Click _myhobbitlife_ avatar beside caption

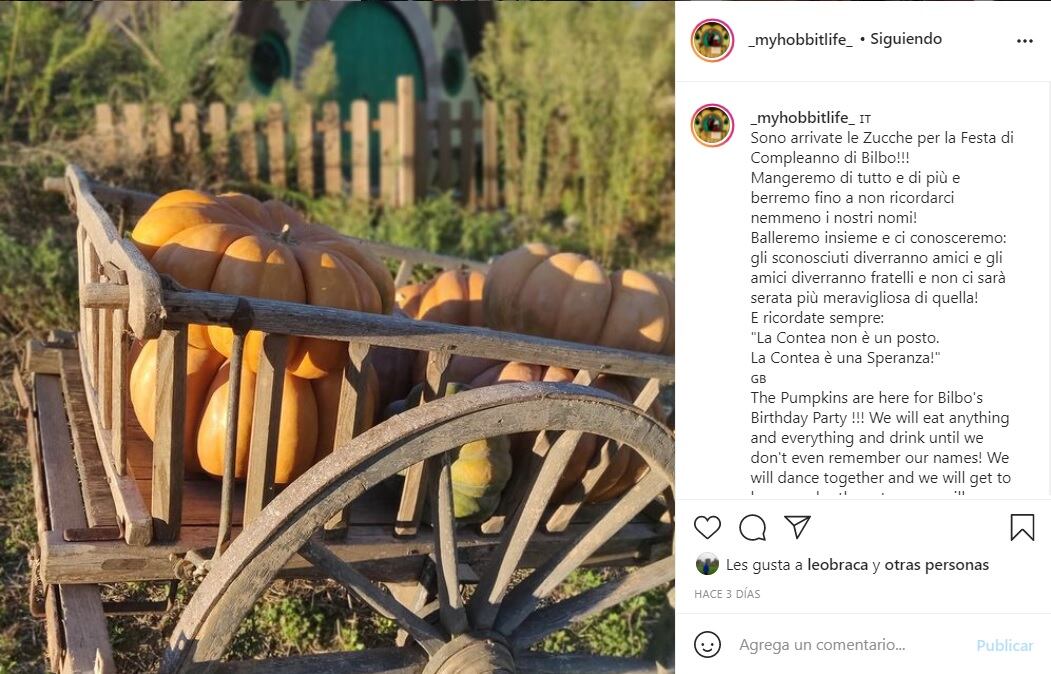pyautogui.click(x=713, y=125)
